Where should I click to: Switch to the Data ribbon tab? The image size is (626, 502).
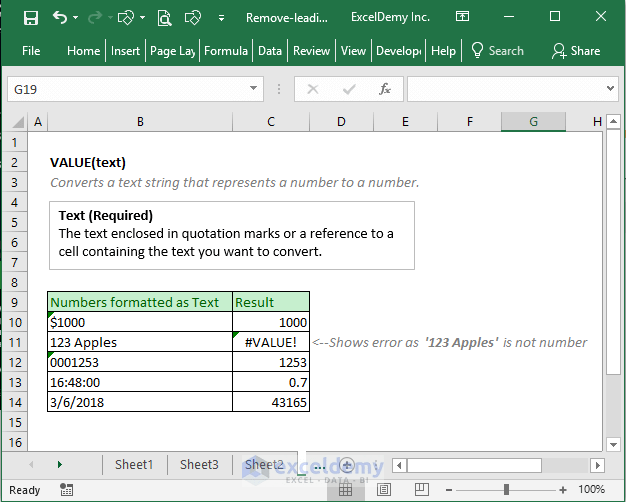point(270,51)
